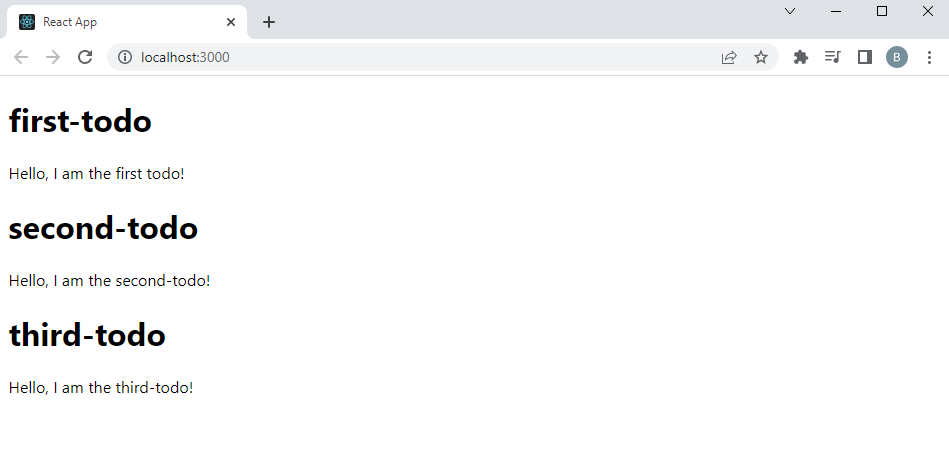Image resolution: width=949 pixels, height=476 pixels.
Task: View site information icon in address bar
Action: point(125,57)
